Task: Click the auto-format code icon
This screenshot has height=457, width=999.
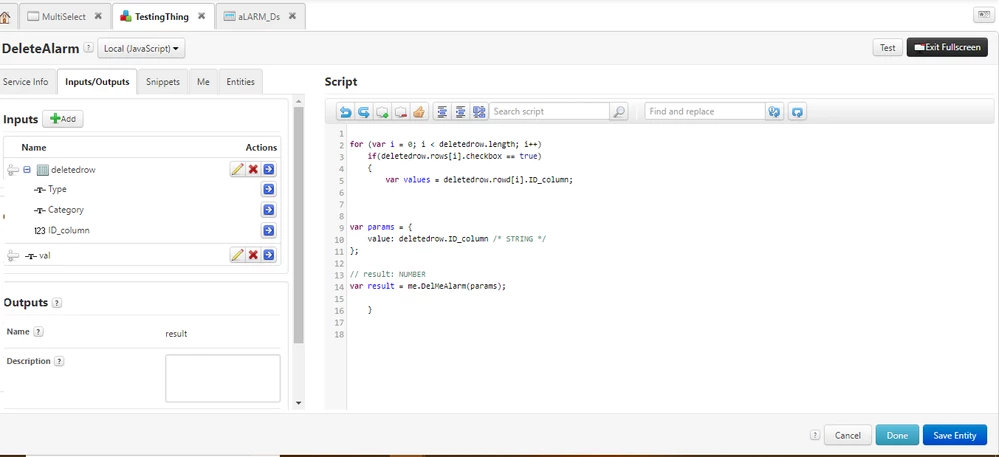Action: pos(479,112)
